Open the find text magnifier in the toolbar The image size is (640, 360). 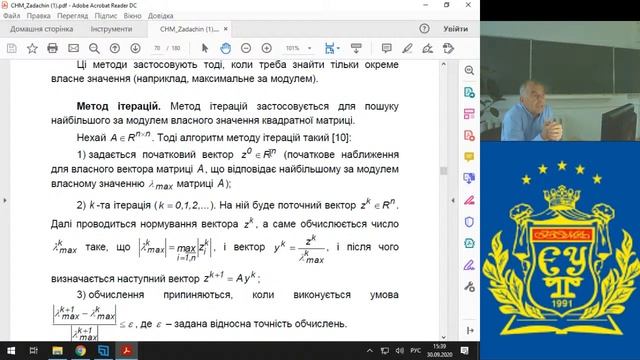(x=94, y=48)
